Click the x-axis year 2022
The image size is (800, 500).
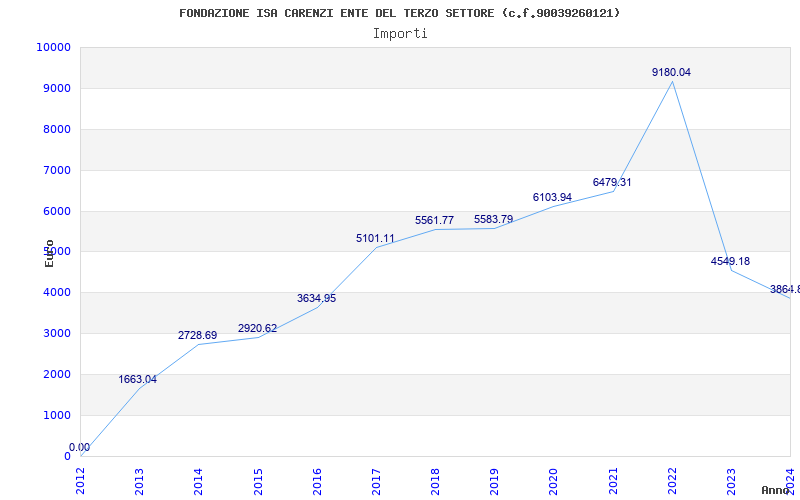coord(672,482)
